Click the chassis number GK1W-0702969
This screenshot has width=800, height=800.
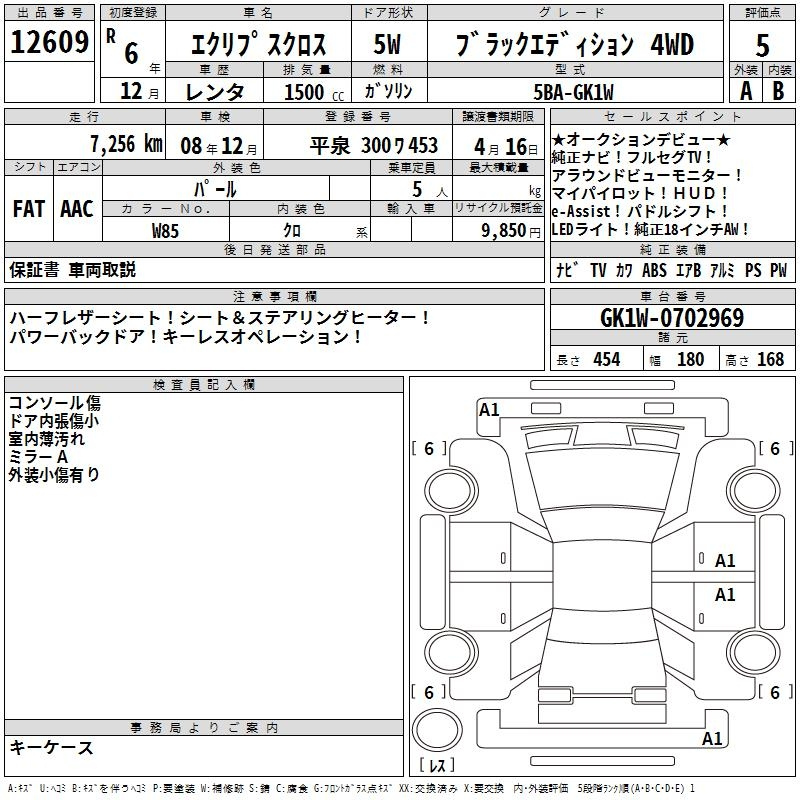[x=671, y=319]
